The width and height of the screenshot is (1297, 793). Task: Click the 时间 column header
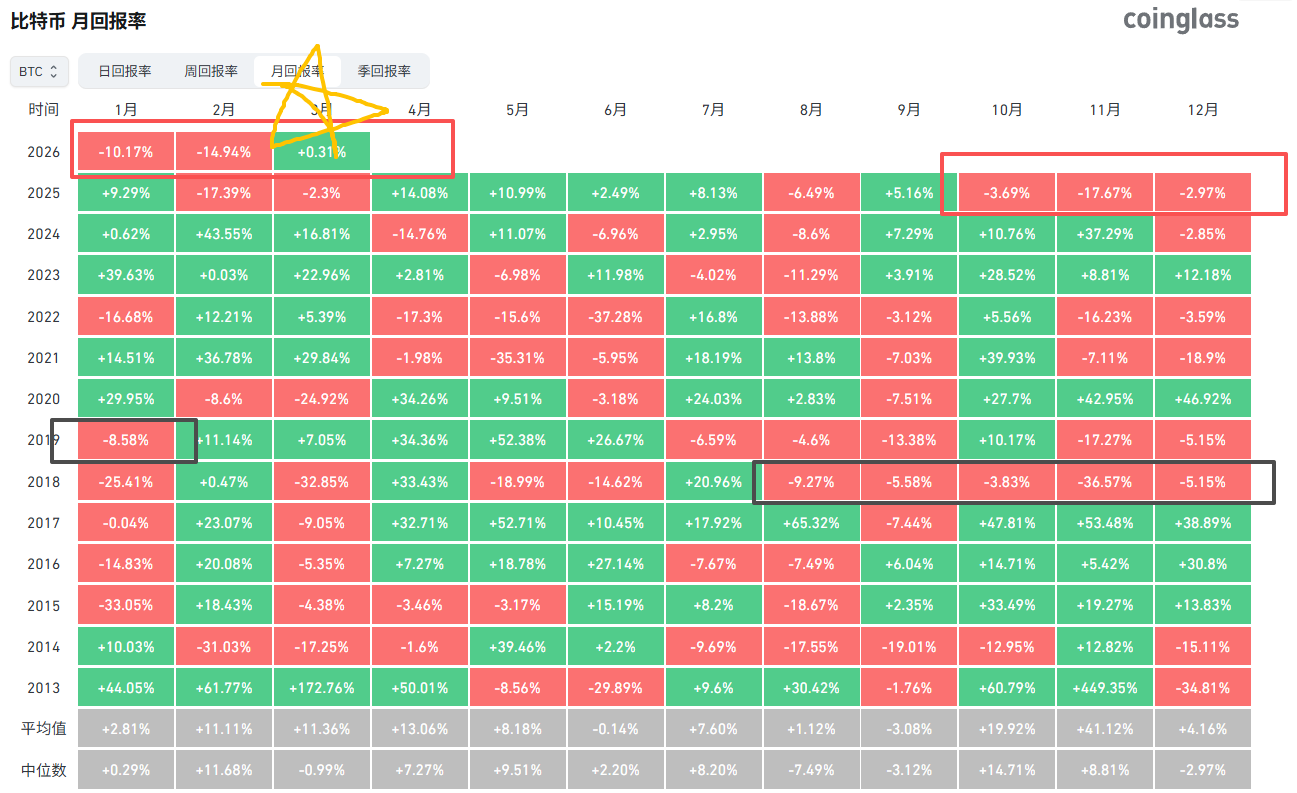(x=43, y=110)
